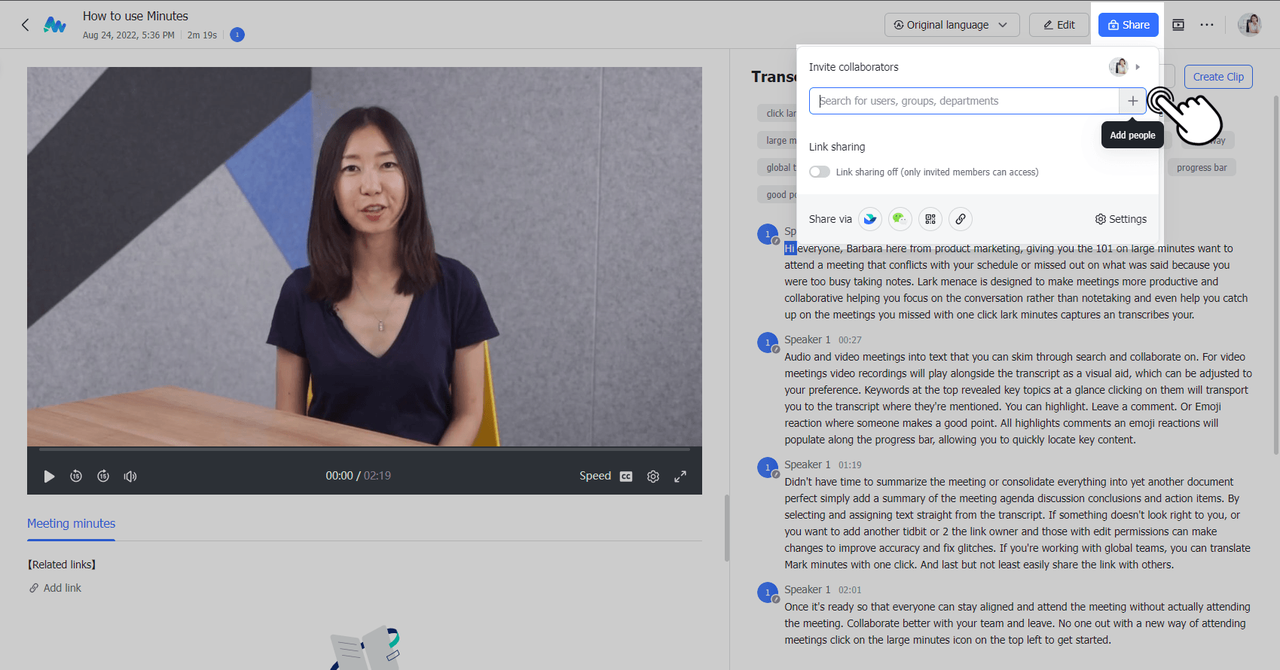The height and width of the screenshot is (670, 1280).
Task: Open the three-dot more options menu
Action: click(x=1207, y=25)
